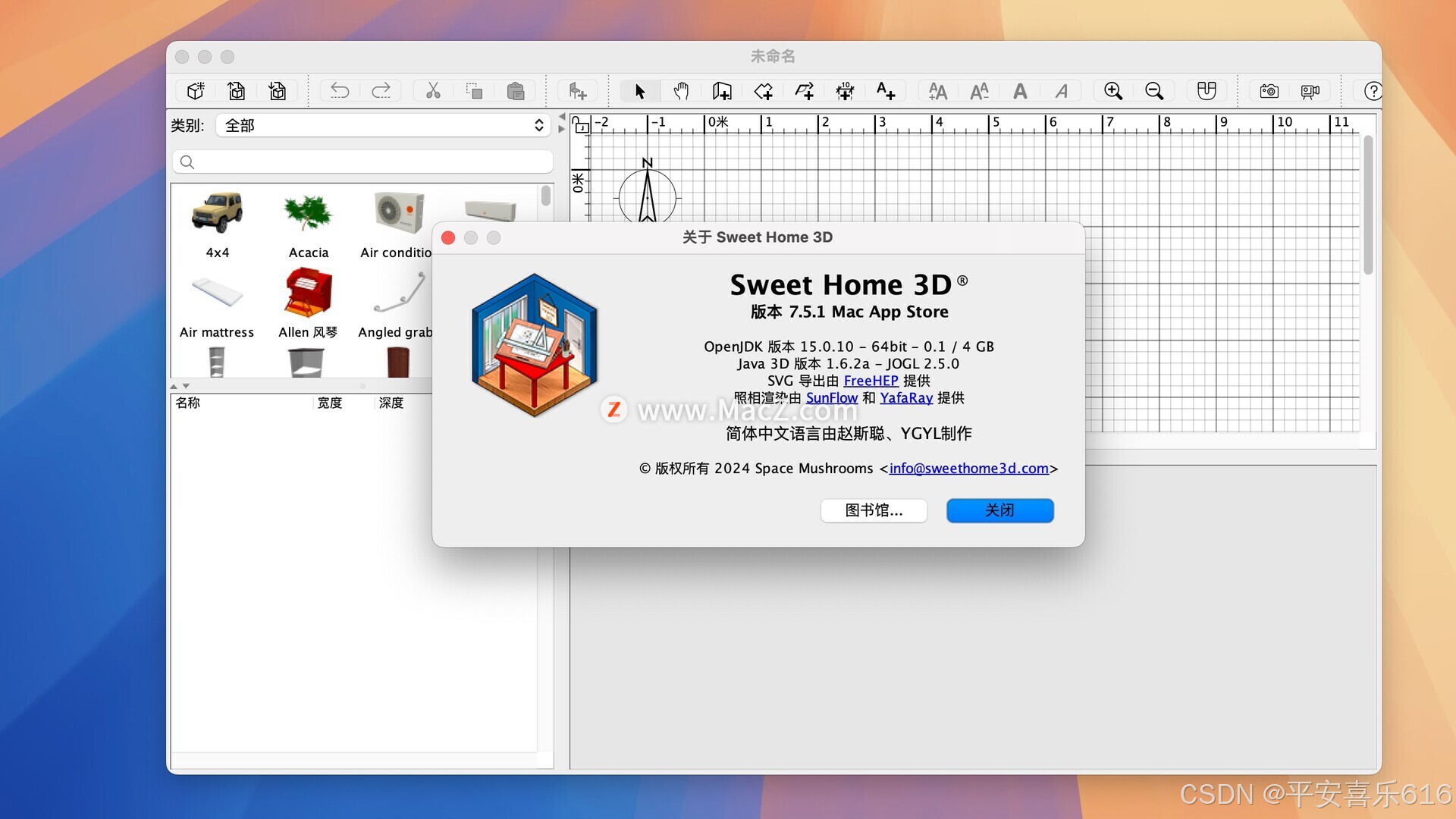Choose the Create walls tool
The width and height of the screenshot is (1456, 819).
[722, 91]
